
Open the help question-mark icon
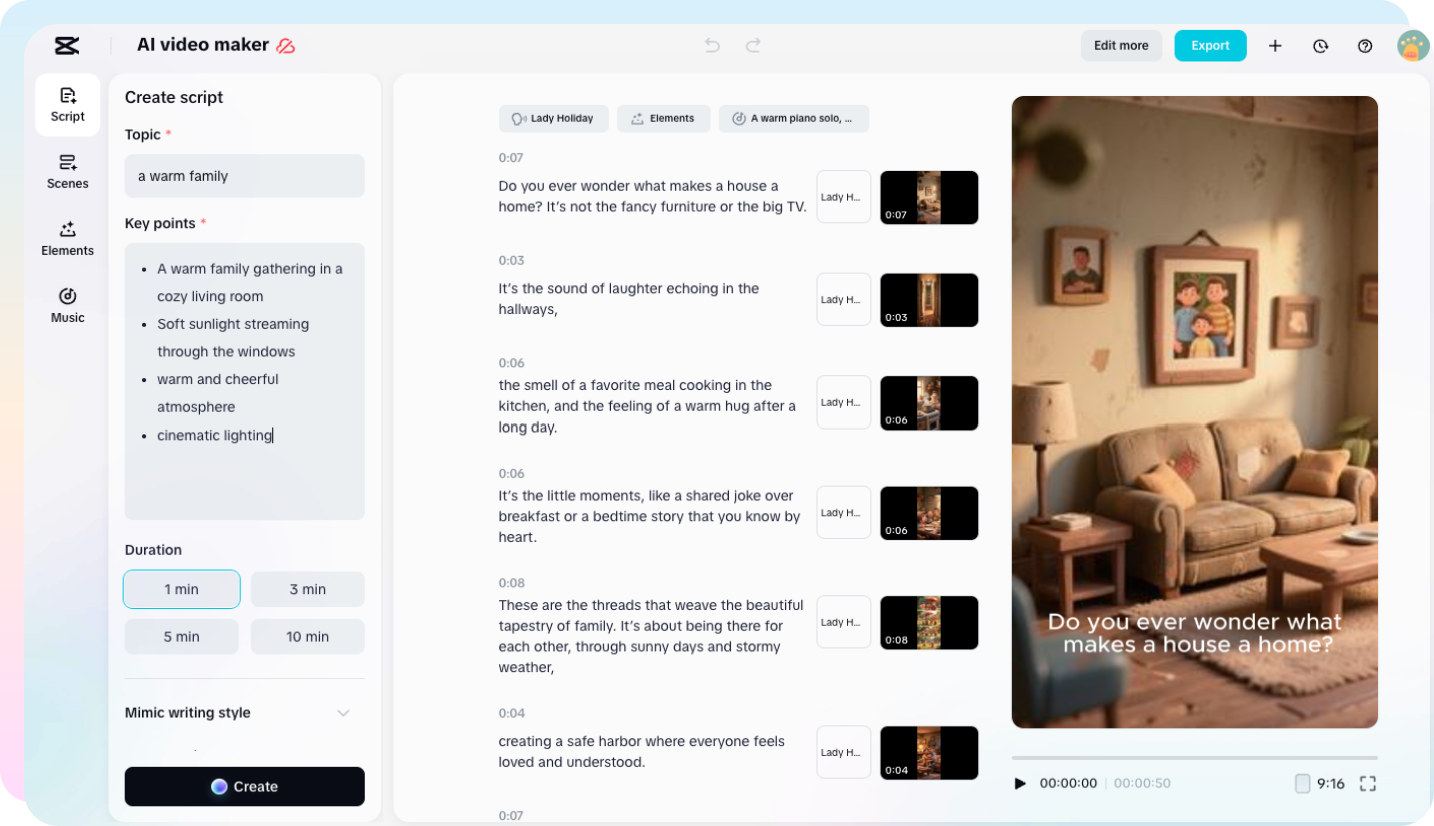[1365, 45]
